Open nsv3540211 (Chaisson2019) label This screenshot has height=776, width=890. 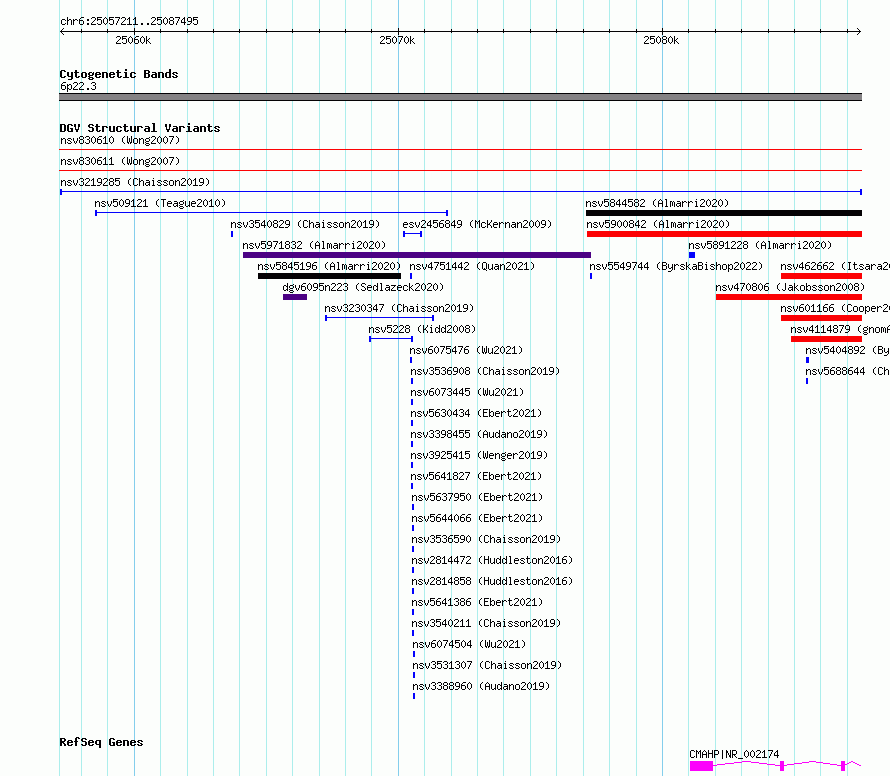point(486,623)
